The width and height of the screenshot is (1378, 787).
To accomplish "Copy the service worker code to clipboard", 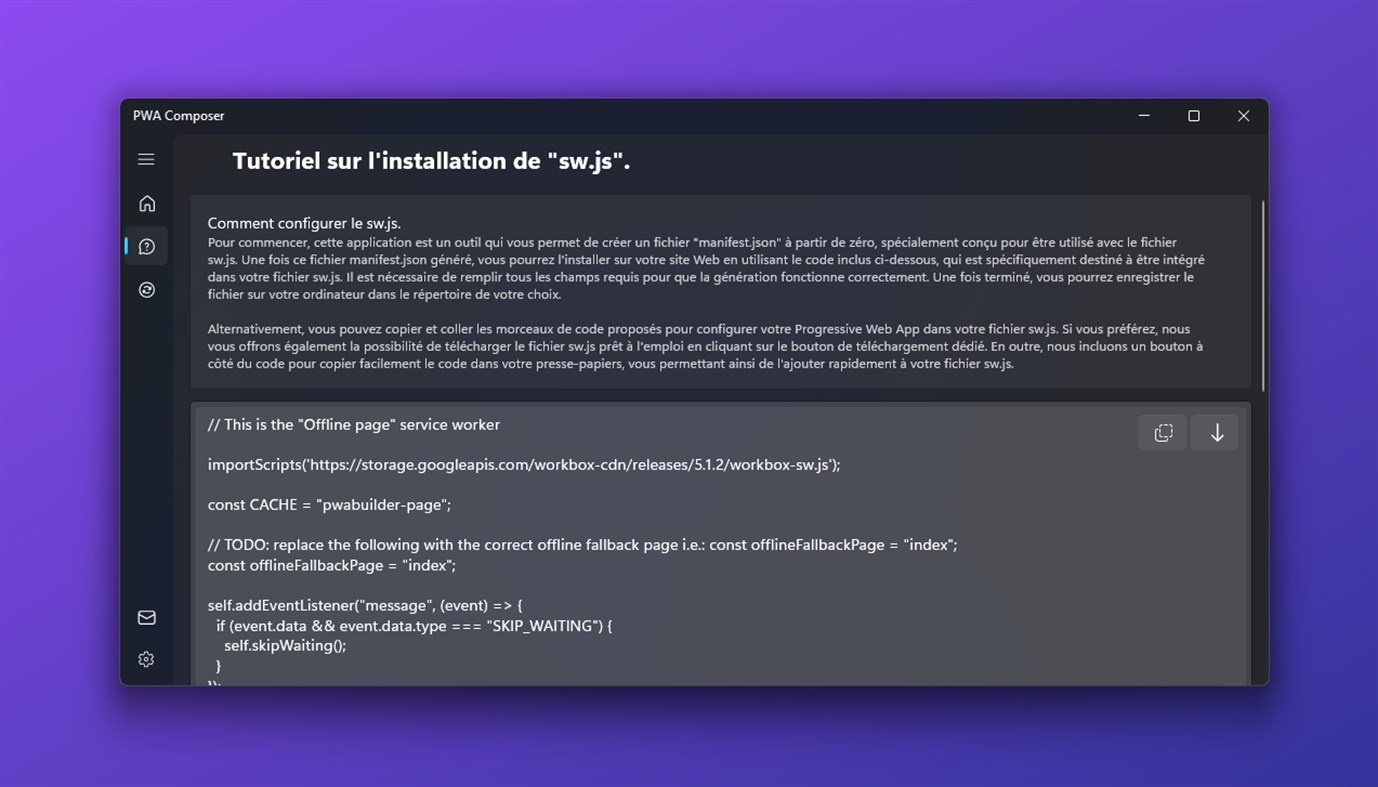I will click(x=1163, y=433).
